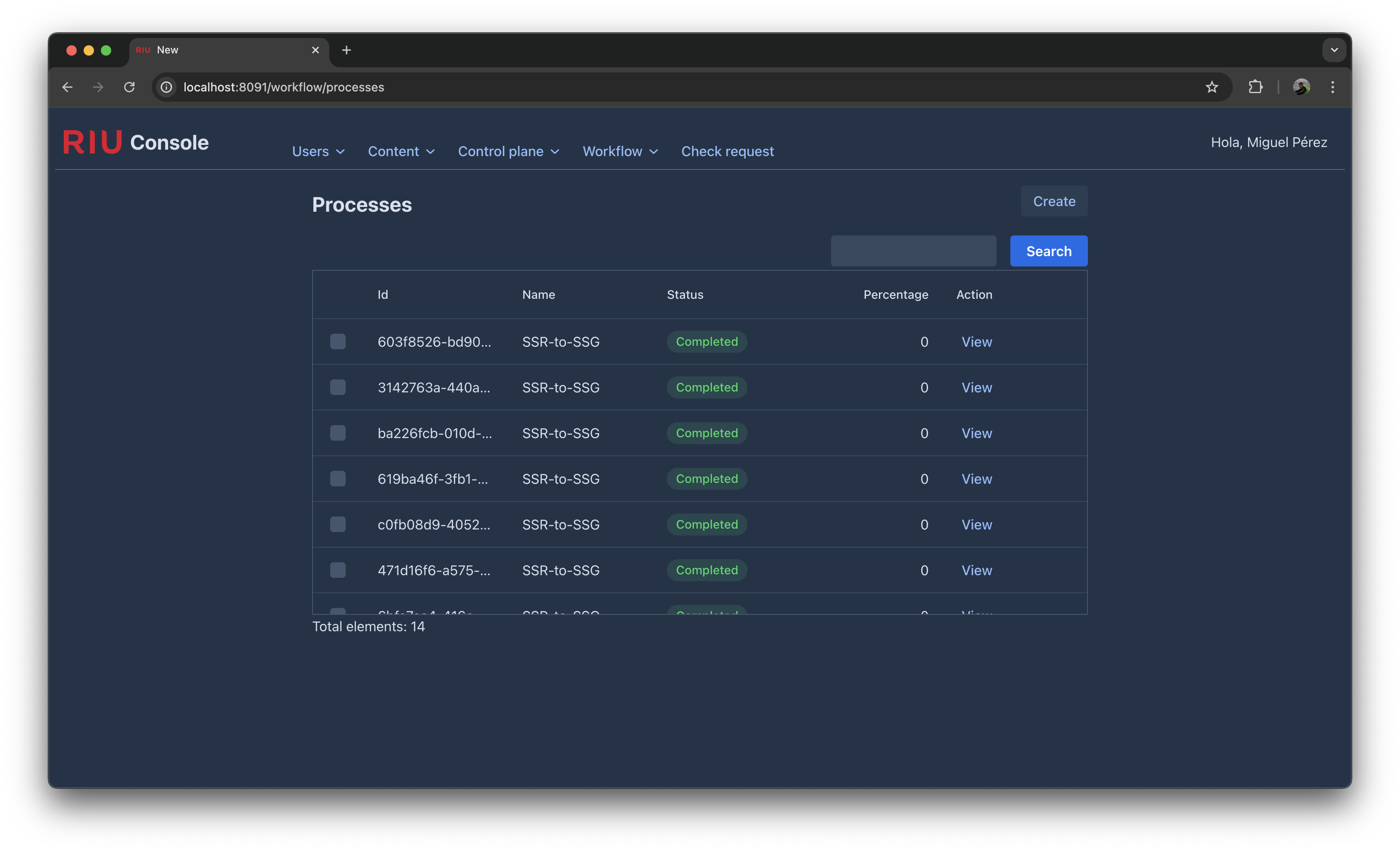The width and height of the screenshot is (1400, 852).
Task: Expand the Control plane dropdown
Action: [509, 151]
